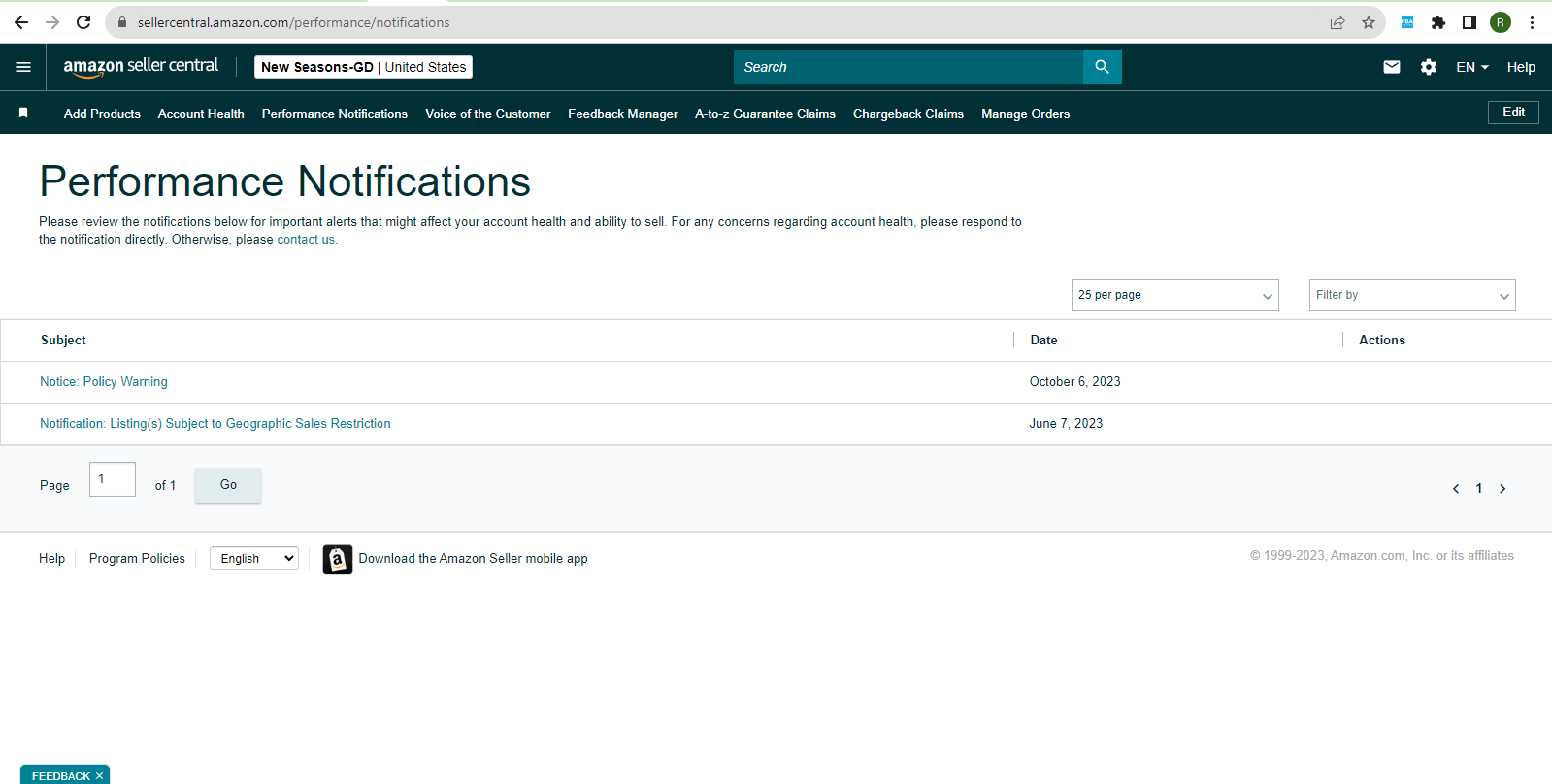Click the Help link in the header
Screen dimensions: 1552x784
coord(1521,67)
